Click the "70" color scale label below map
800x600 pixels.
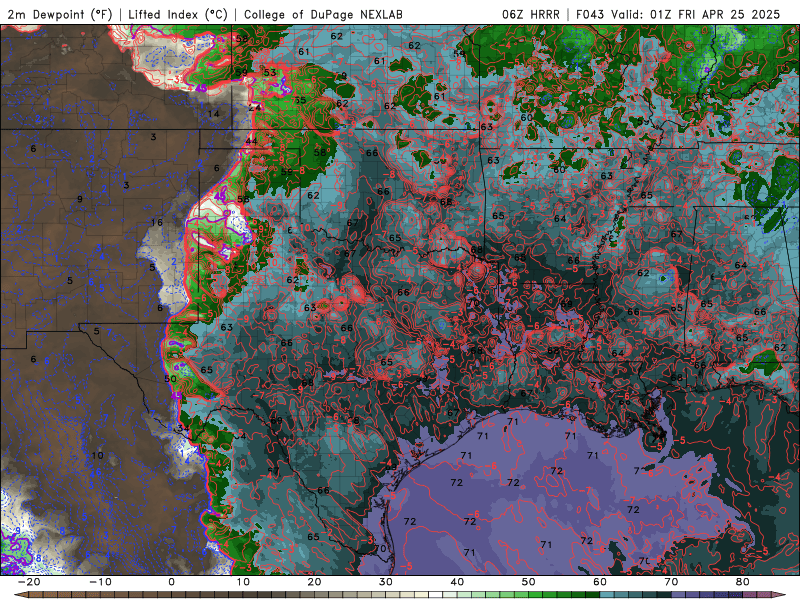671,582
